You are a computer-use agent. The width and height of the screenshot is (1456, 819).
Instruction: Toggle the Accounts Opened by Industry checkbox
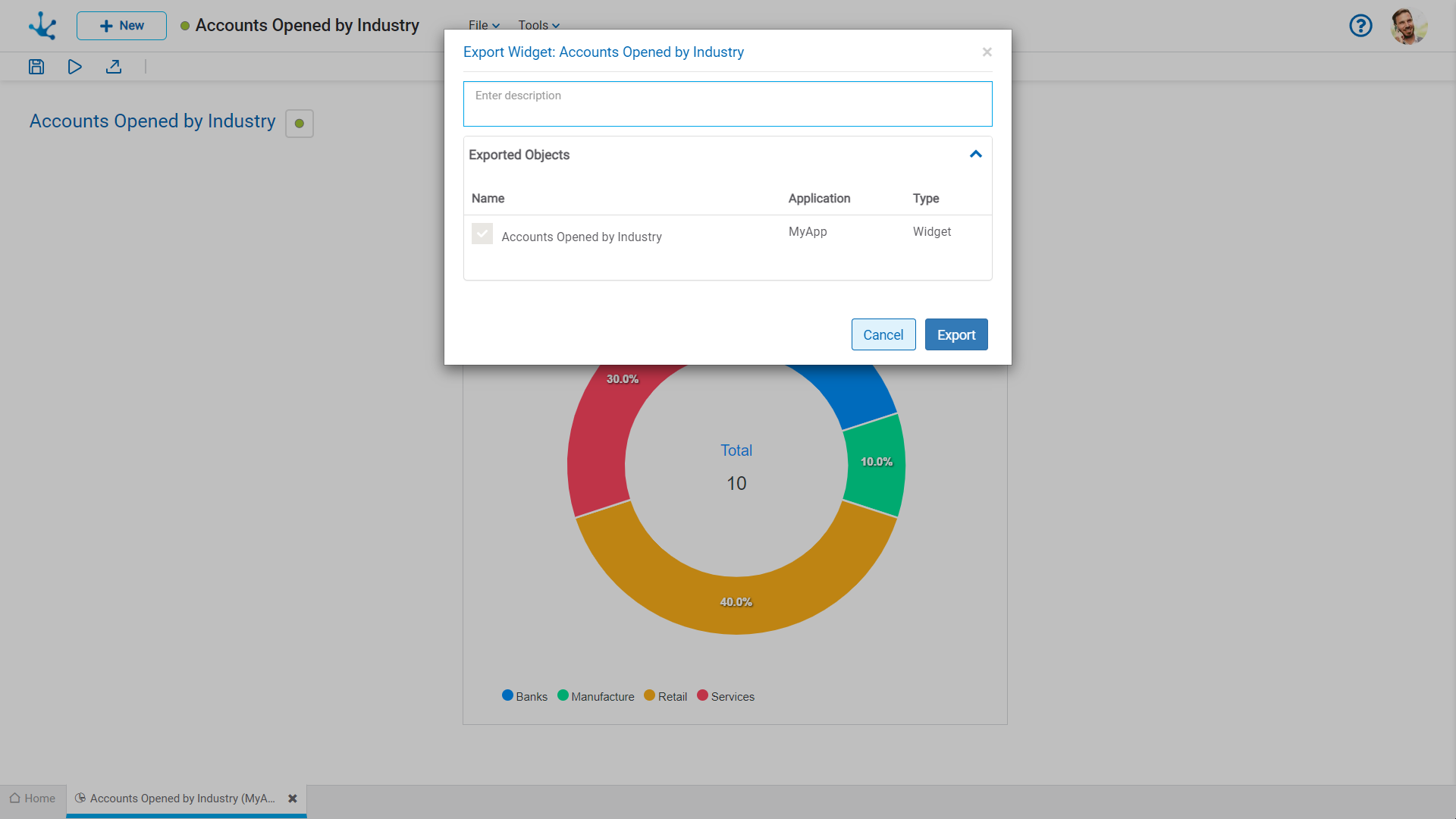click(x=482, y=234)
